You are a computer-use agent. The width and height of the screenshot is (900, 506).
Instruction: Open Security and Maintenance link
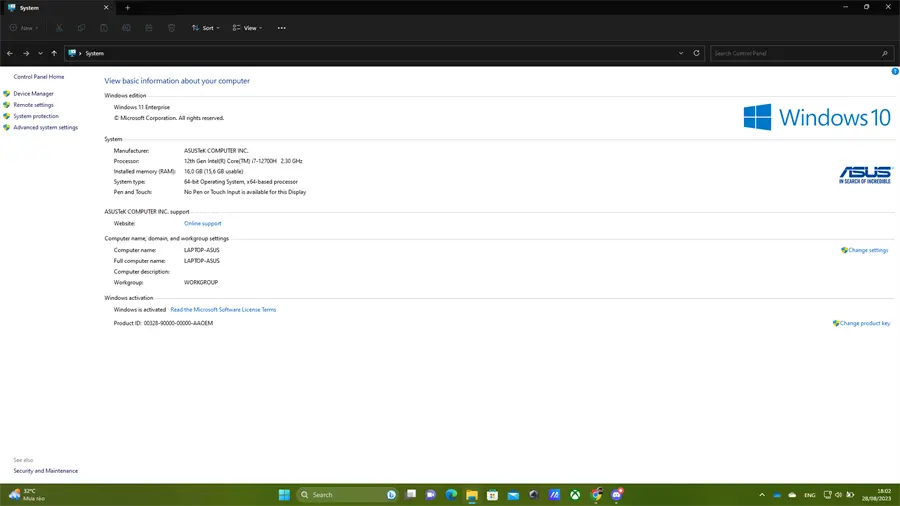coord(45,470)
